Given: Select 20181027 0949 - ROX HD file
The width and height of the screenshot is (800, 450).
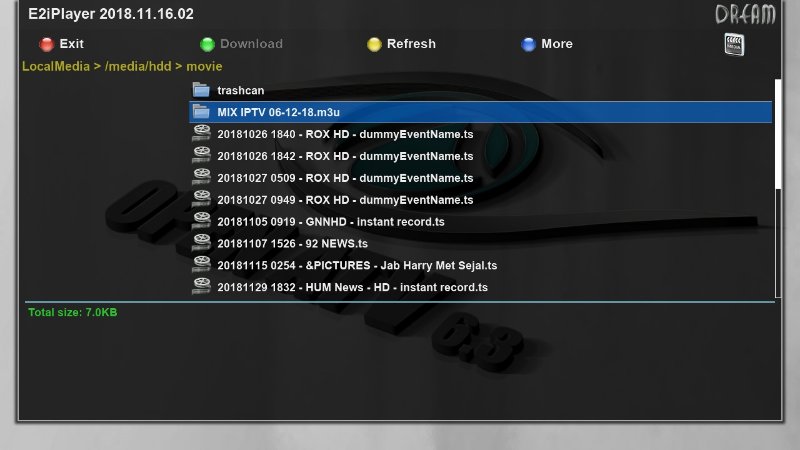Looking at the screenshot, I should coord(481,200).
